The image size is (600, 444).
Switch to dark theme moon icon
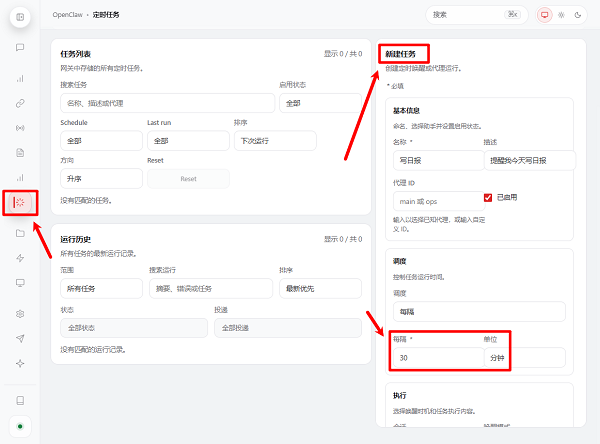click(578, 15)
